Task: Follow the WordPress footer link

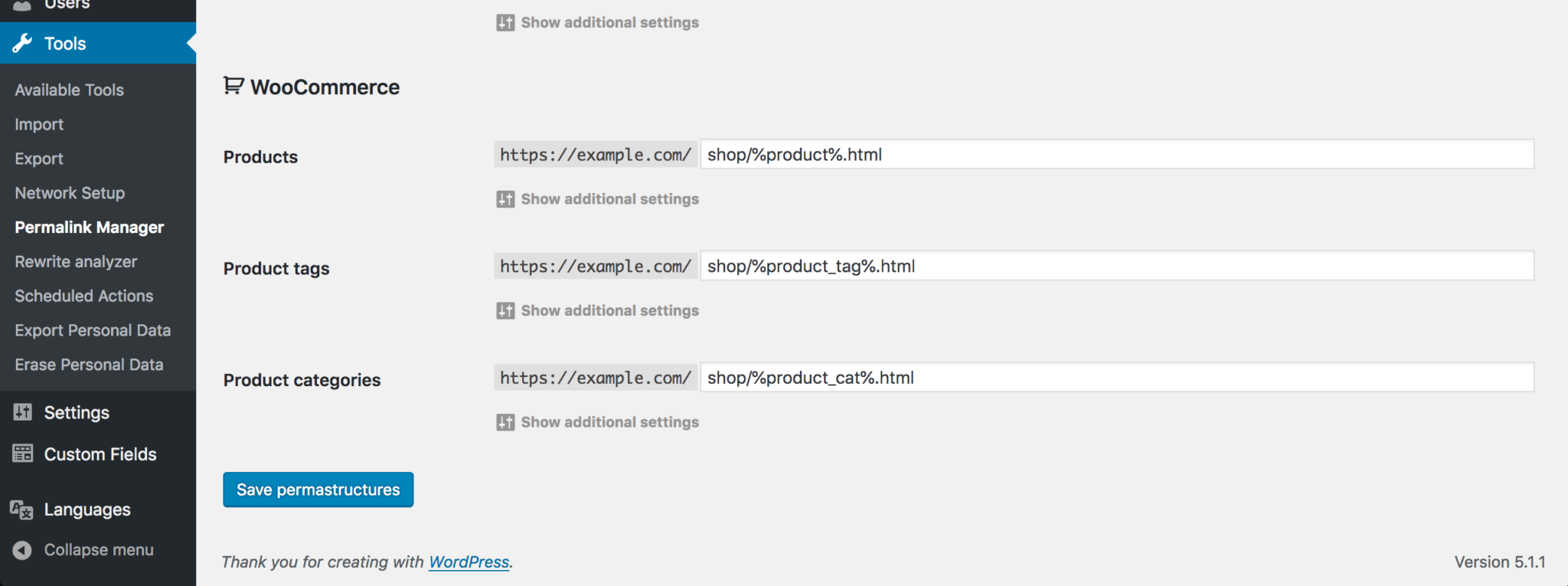Action: click(469, 562)
